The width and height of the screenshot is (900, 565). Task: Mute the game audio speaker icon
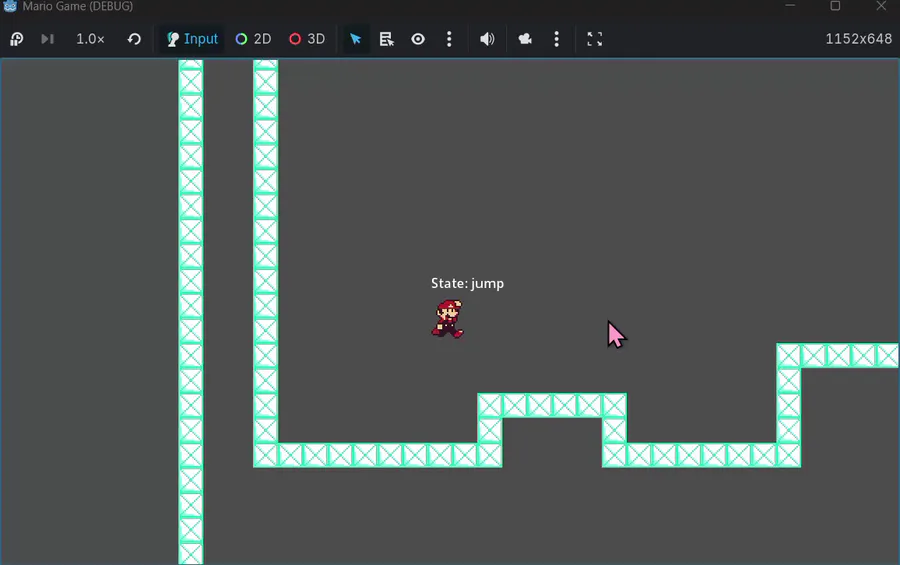click(x=487, y=39)
